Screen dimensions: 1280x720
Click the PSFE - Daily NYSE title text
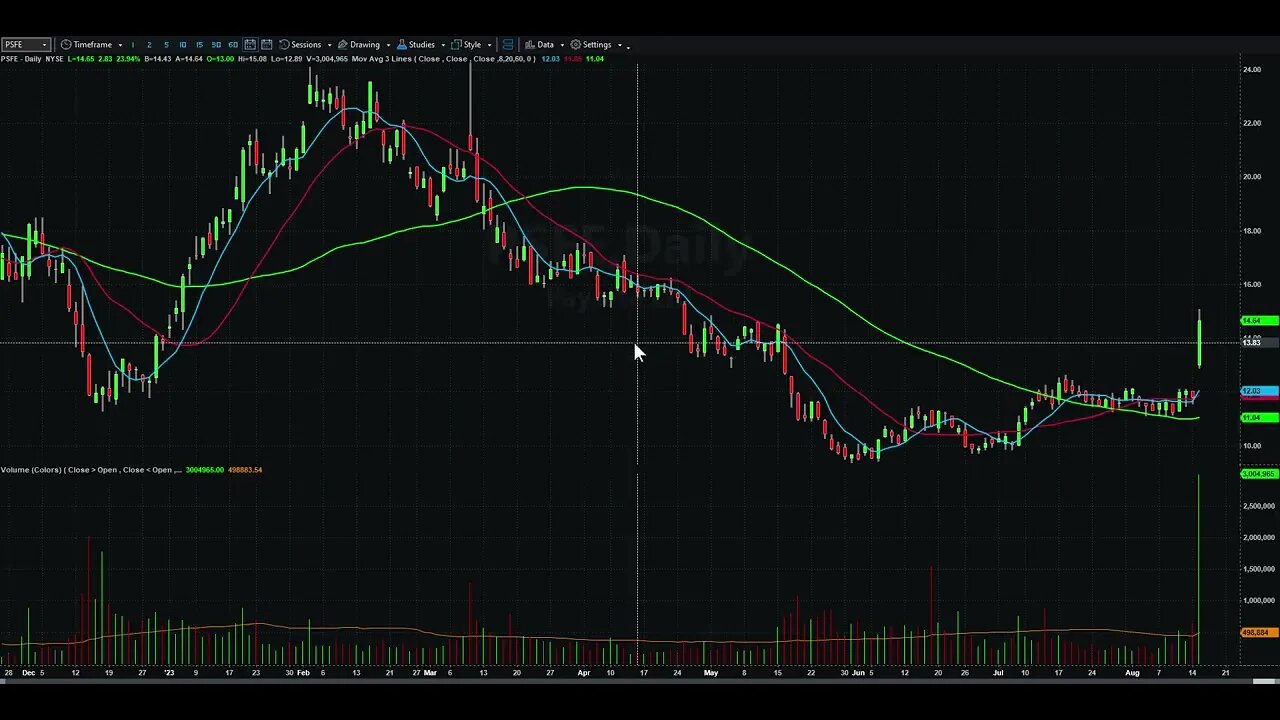point(32,59)
